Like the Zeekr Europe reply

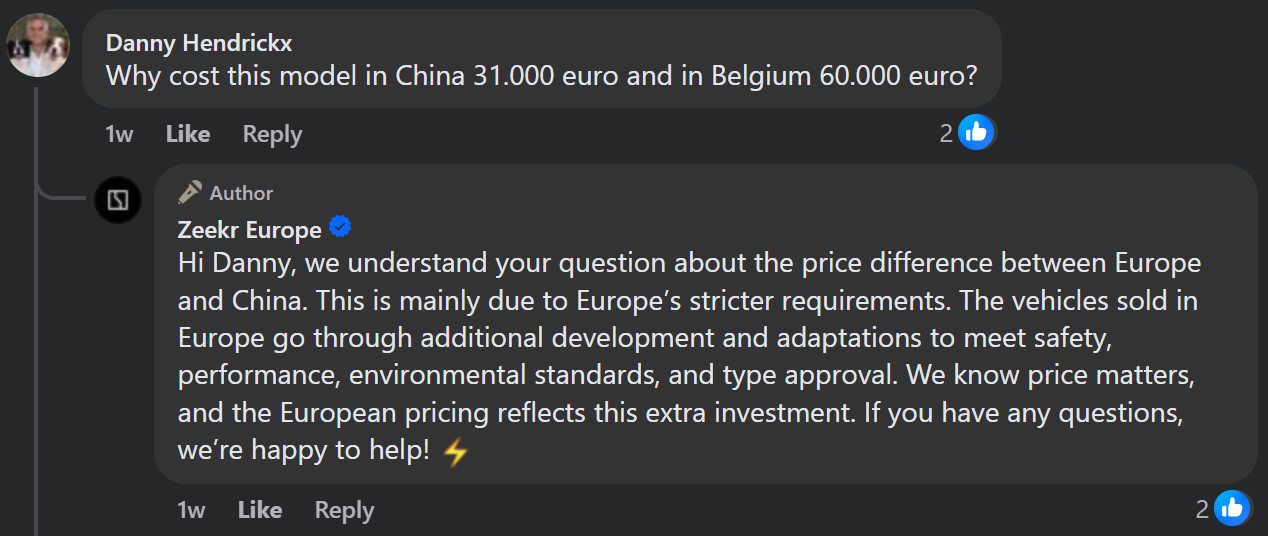pyautogui.click(x=260, y=510)
